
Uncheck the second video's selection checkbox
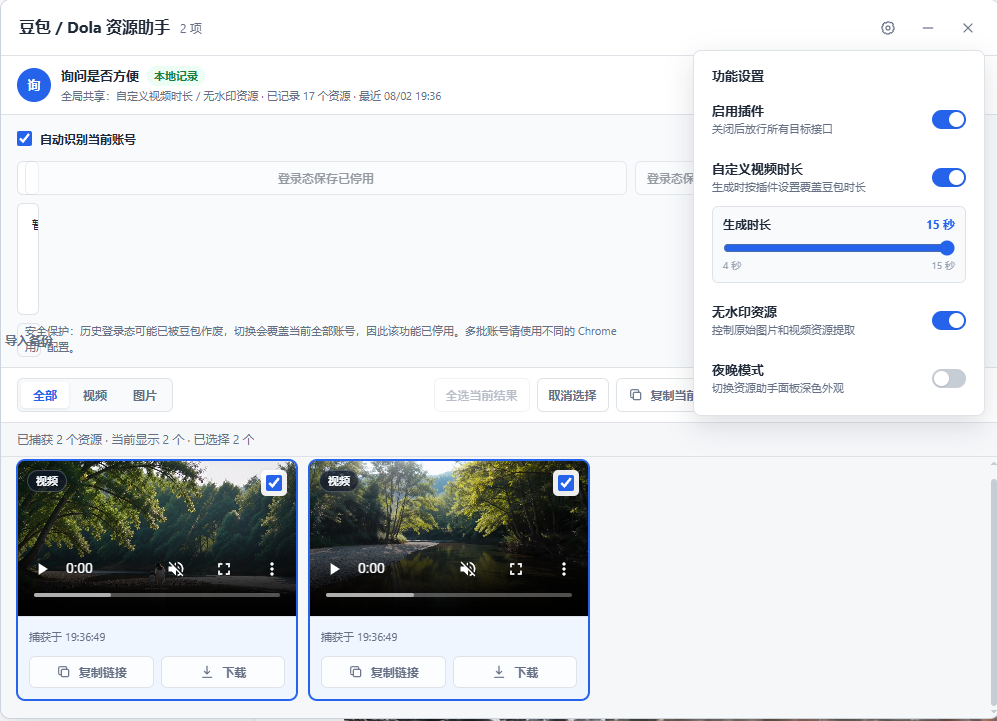[566, 483]
